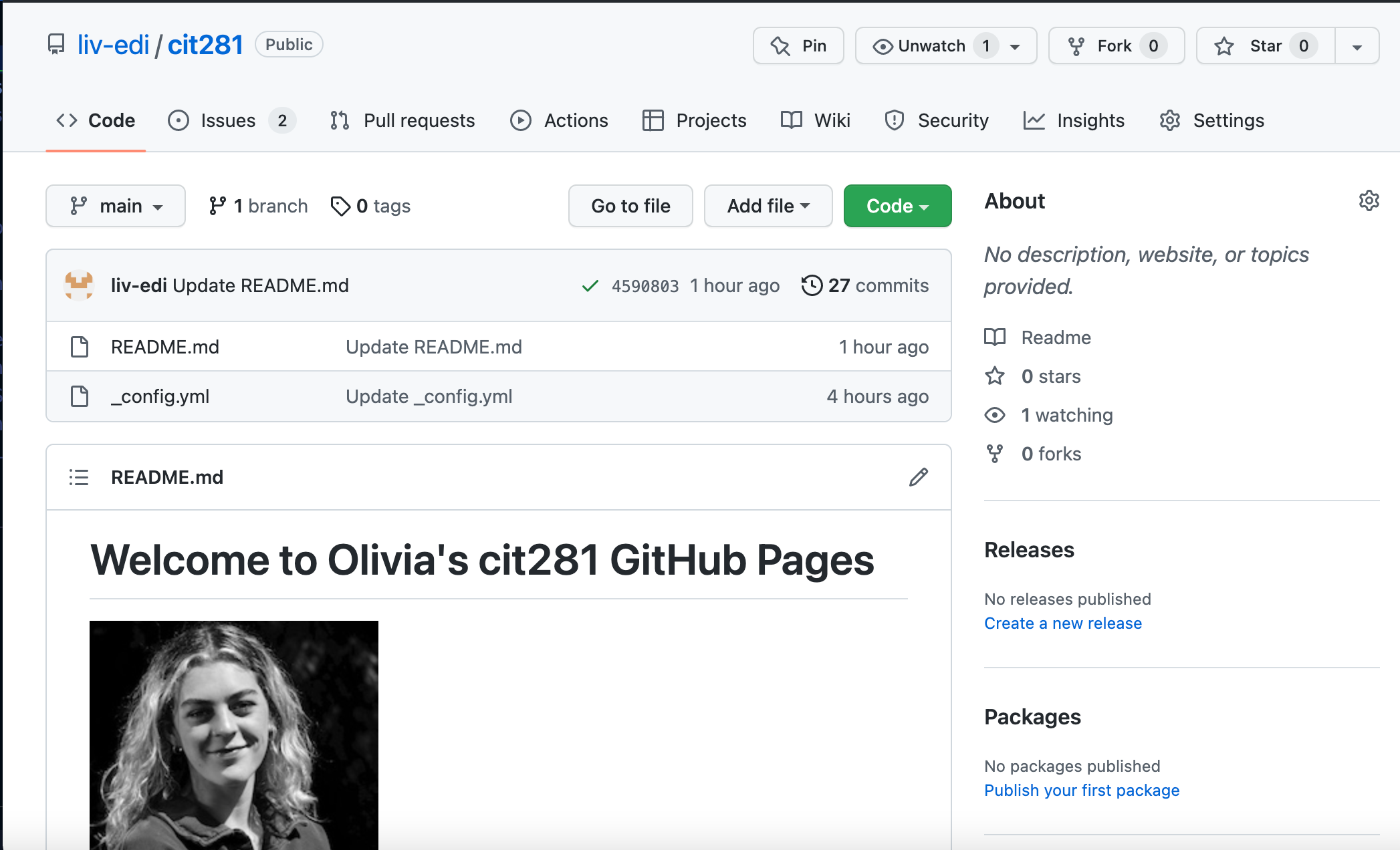1400x850 pixels.
Task: Click Publish your first package link
Action: tap(1082, 791)
